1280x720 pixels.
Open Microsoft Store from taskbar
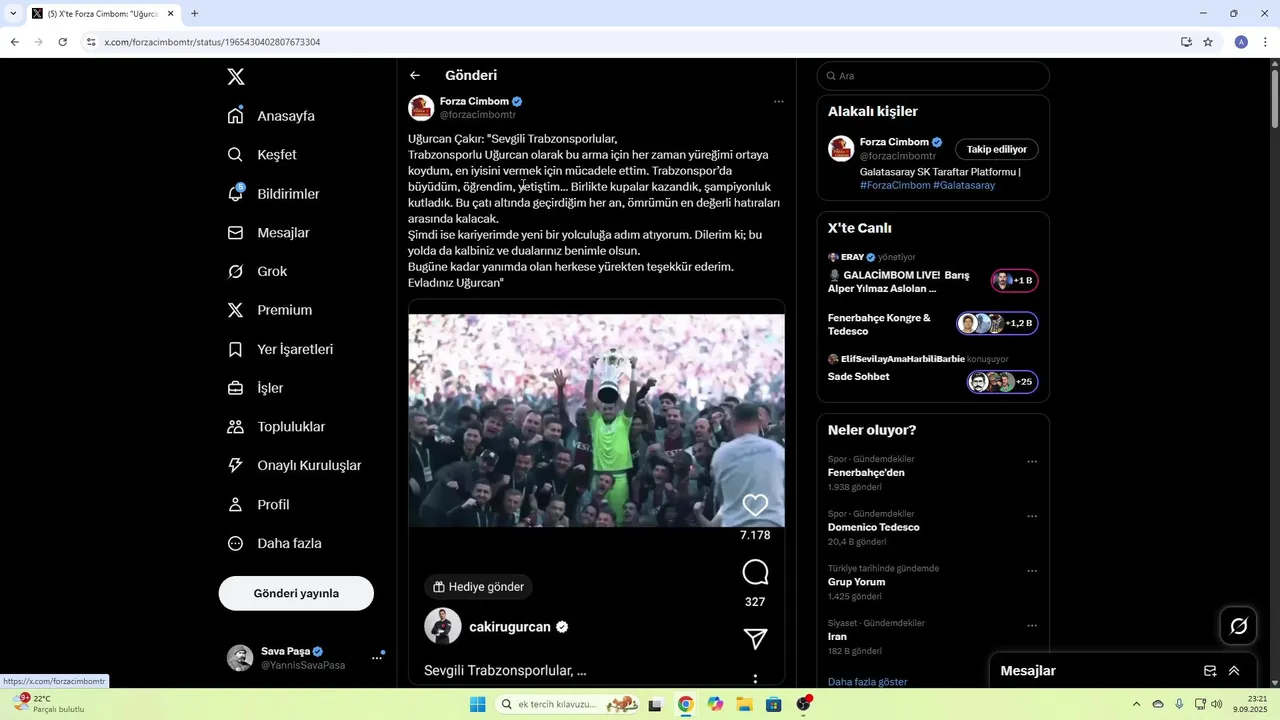pos(773,704)
